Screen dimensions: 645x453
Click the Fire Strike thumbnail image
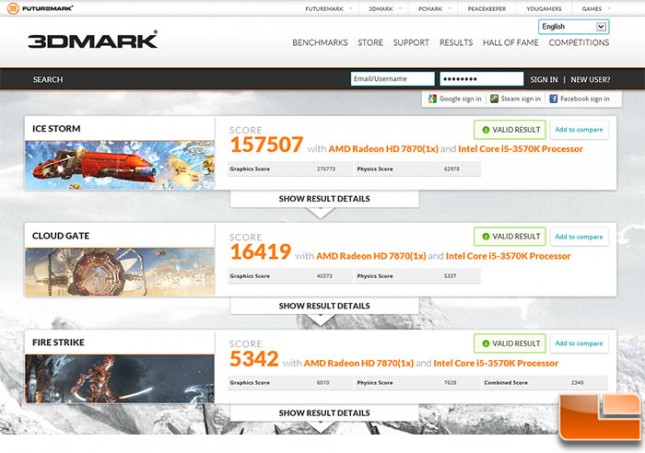(x=120, y=379)
